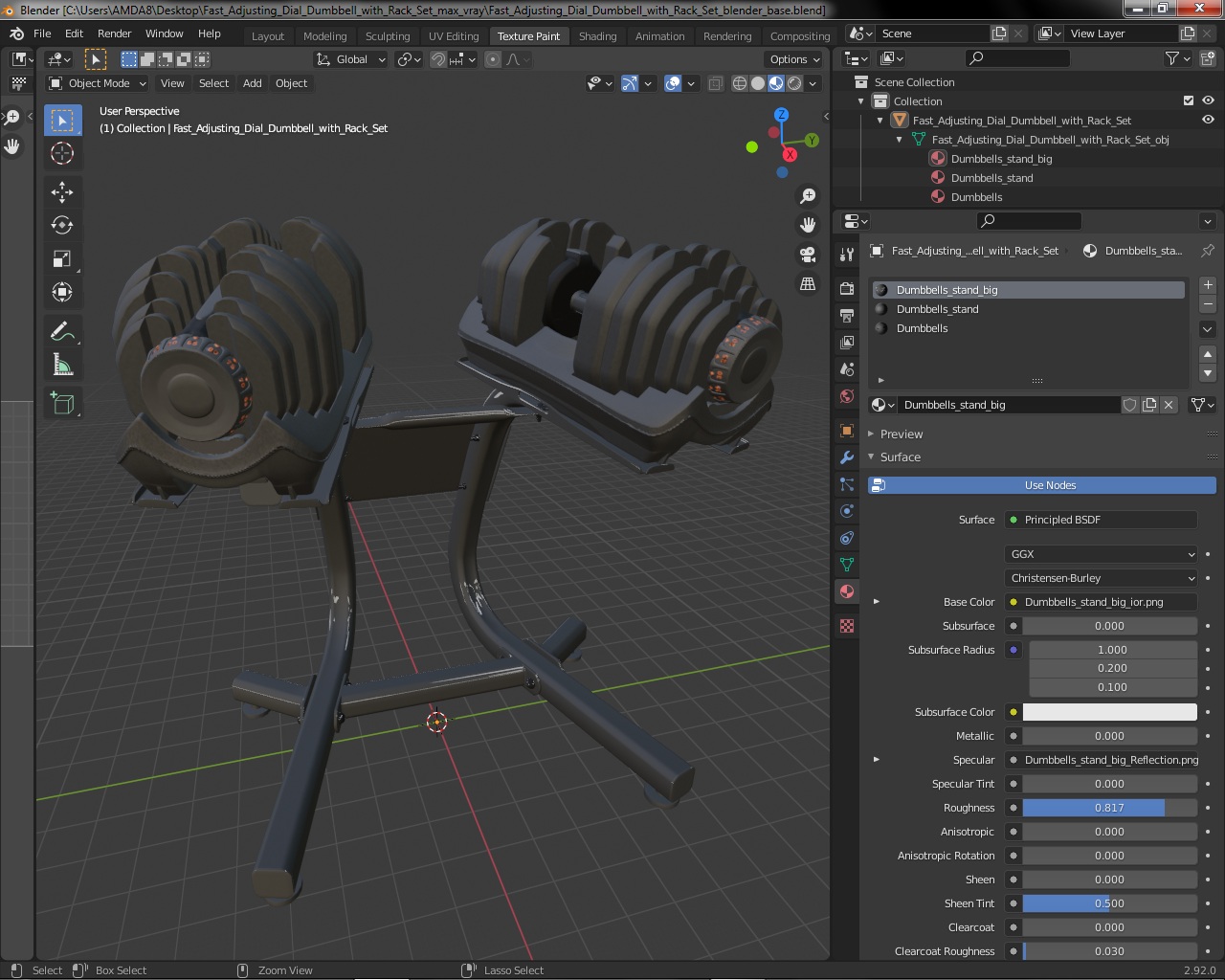Toggle camera view icon
This screenshot has height=980, width=1225.
[x=808, y=255]
